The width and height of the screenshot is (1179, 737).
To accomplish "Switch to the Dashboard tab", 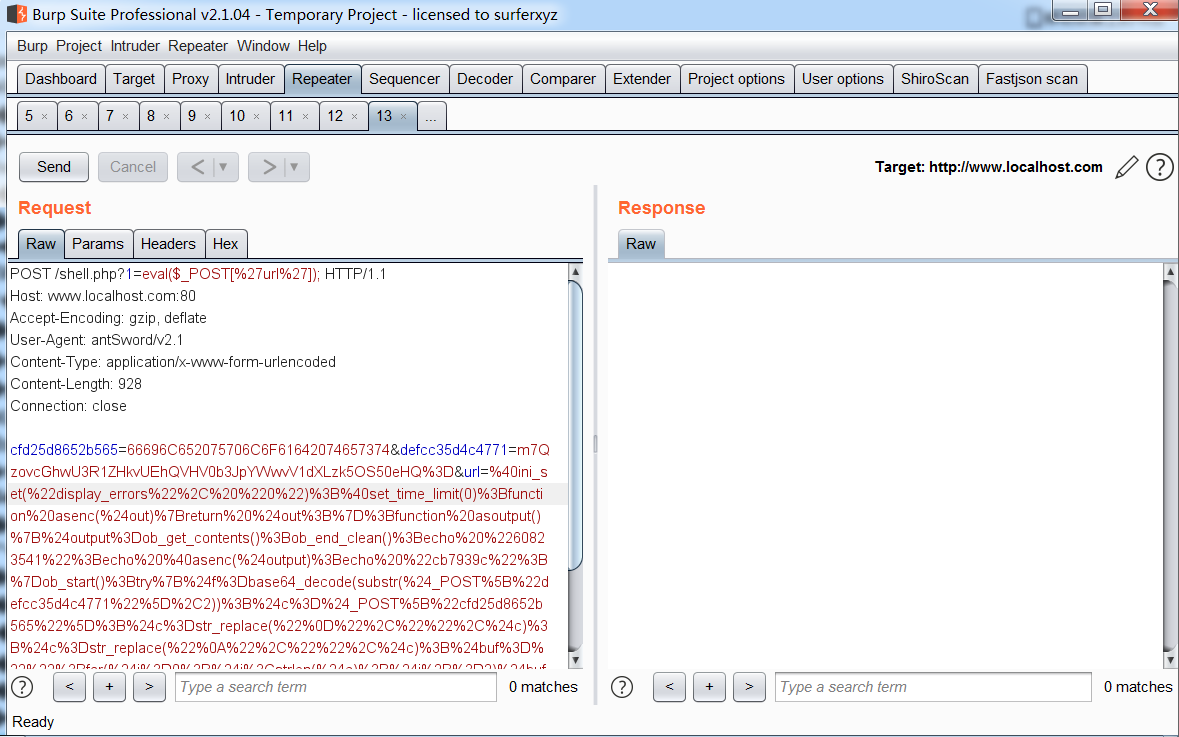I will [x=61, y=79].
